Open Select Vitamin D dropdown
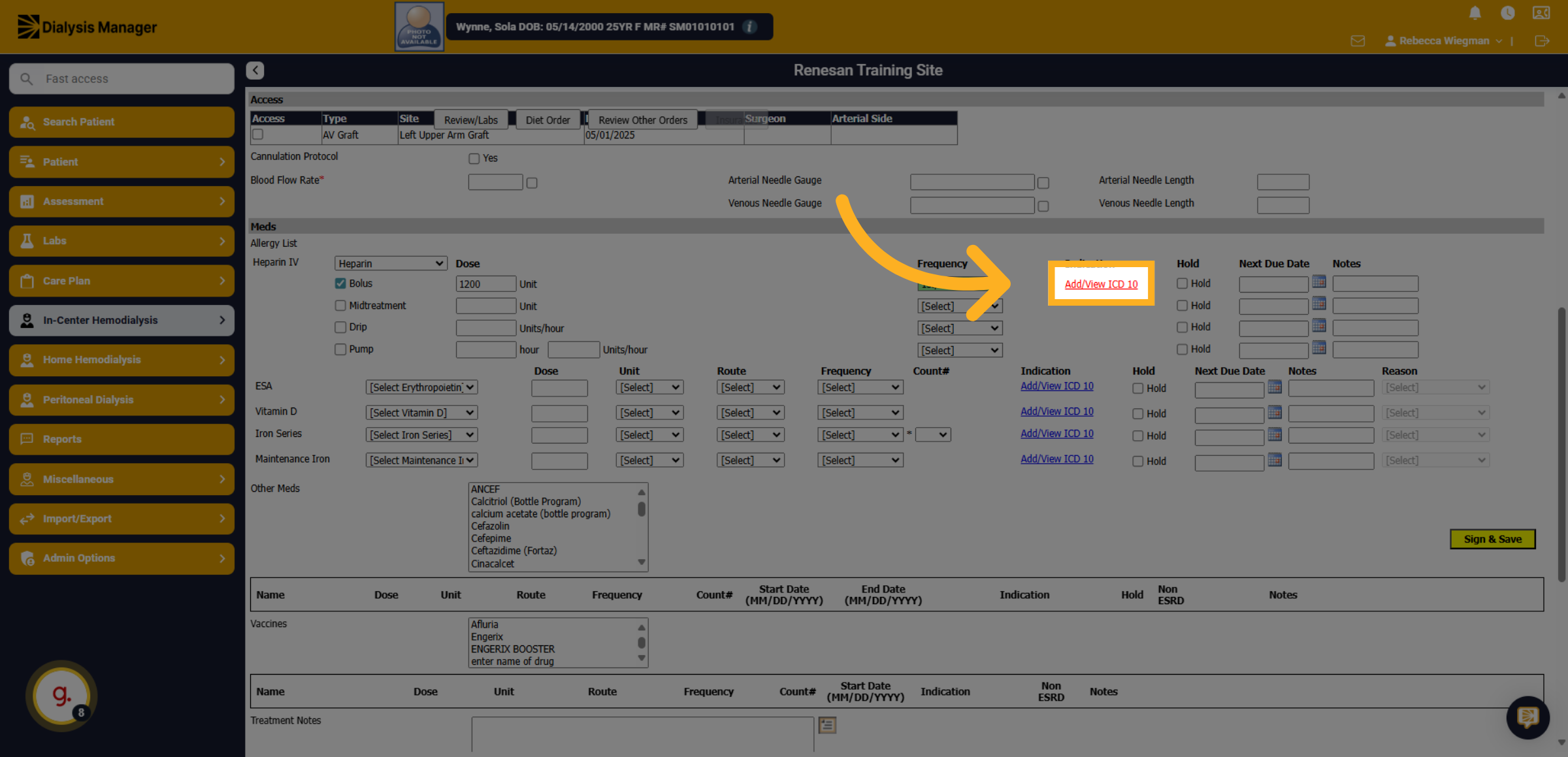Image resolution: width=1568 pixels, height=757 pixels. point(421,413)
